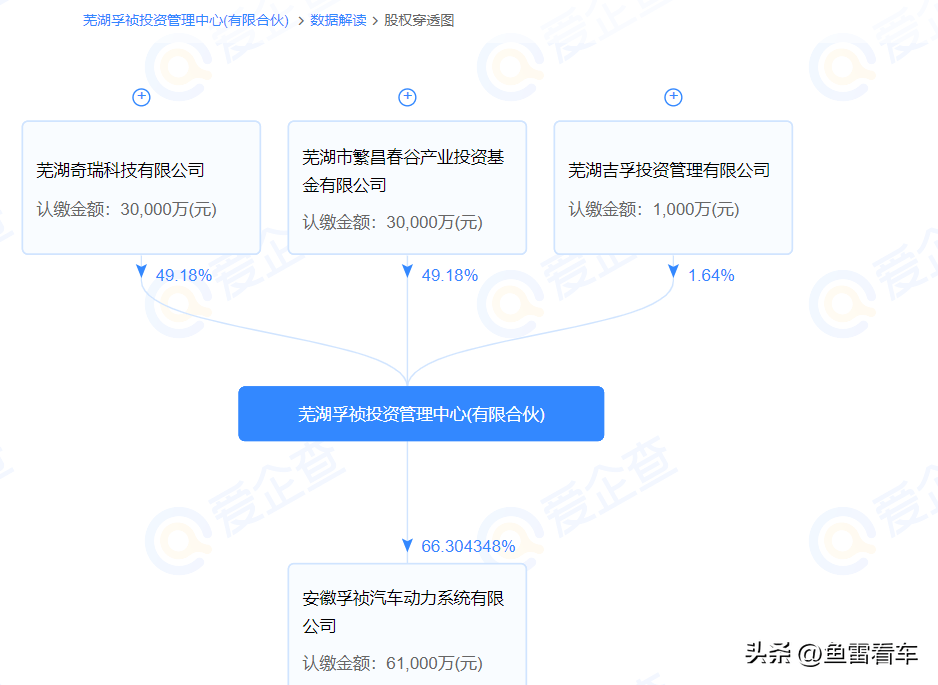Open the 芜湖吉孚投资管理有限公司 company card

pos(673,187)
